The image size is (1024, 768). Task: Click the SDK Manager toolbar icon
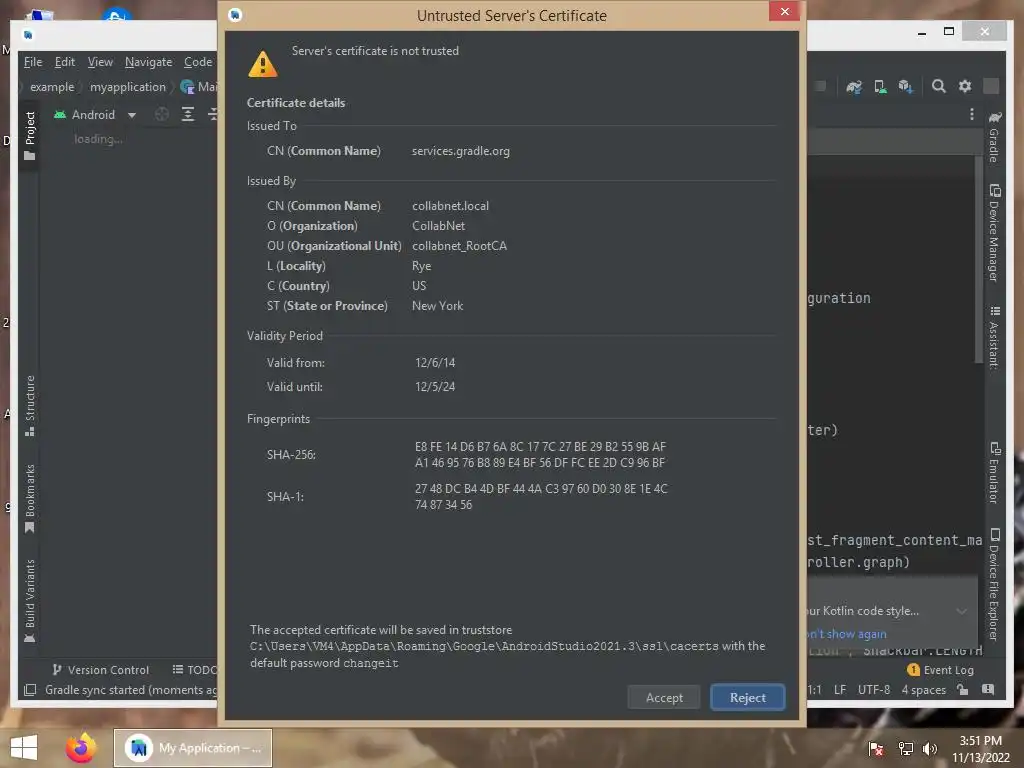point(906,87)
